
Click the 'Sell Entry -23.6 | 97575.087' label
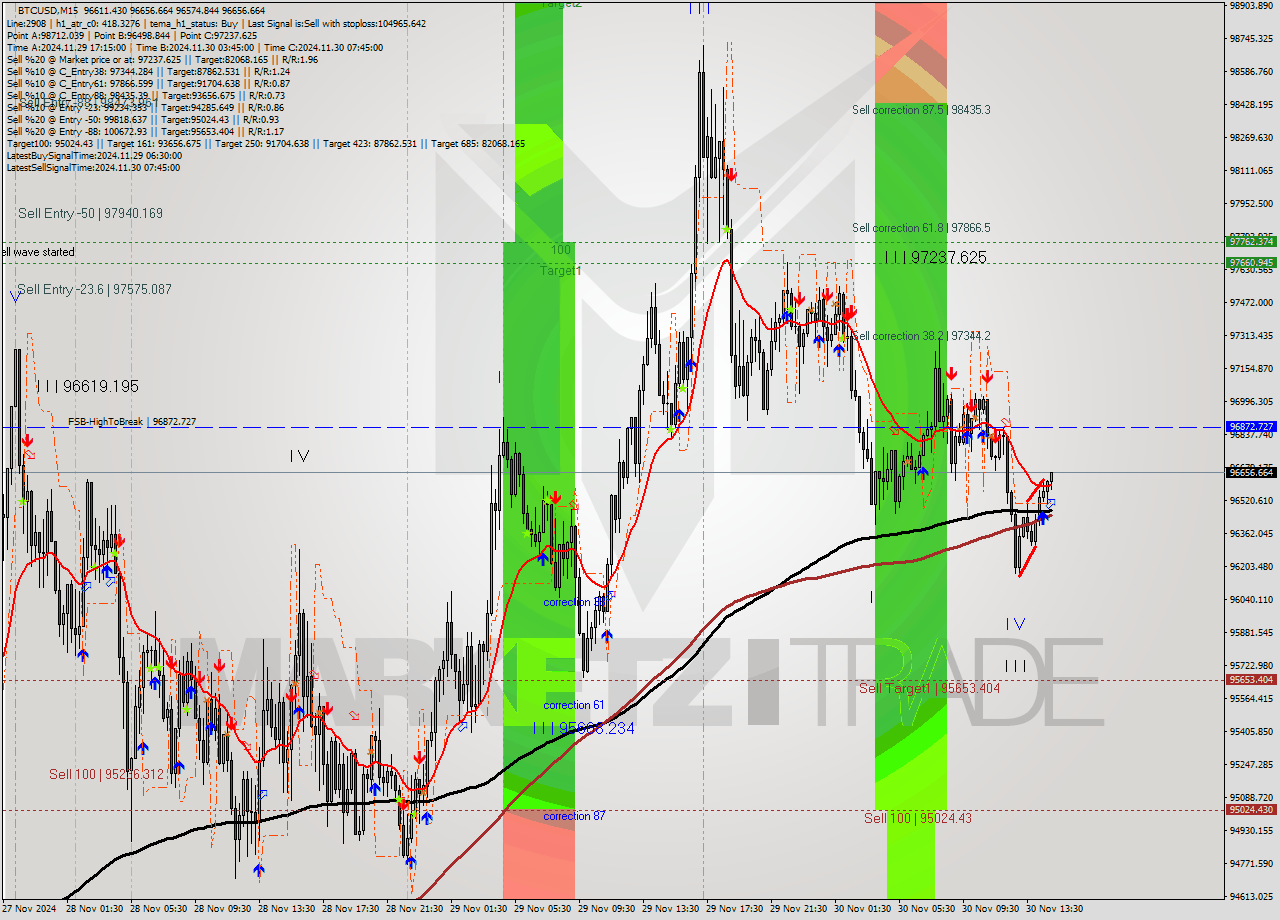[x=94, y=289]
